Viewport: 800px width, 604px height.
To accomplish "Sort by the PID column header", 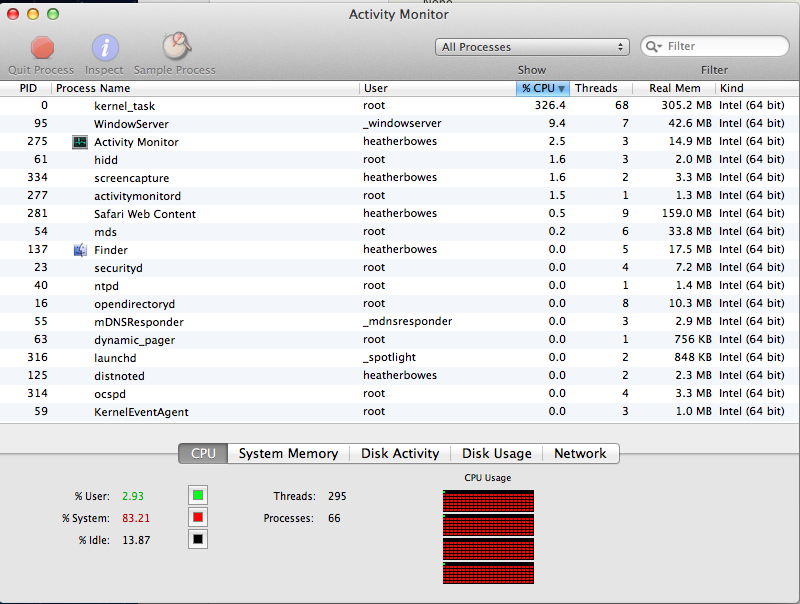I will tap(26, 88).
